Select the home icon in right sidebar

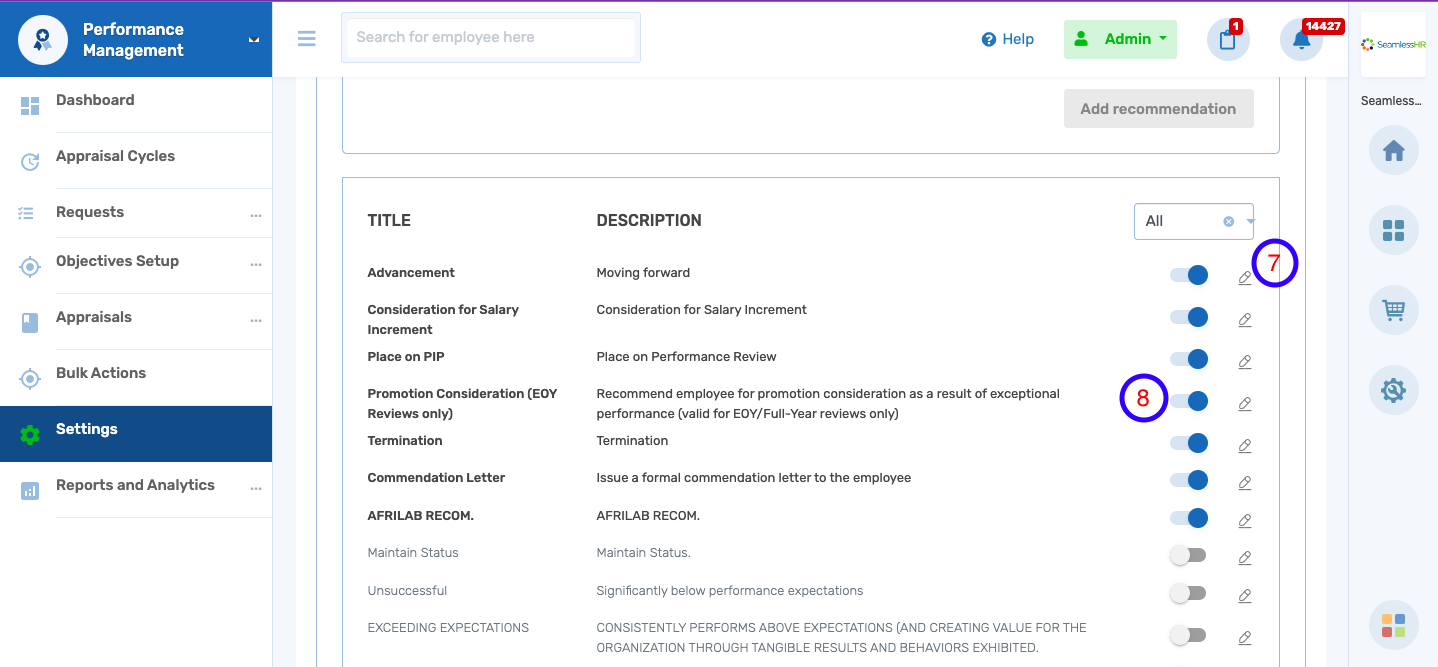click(1393, 150)
